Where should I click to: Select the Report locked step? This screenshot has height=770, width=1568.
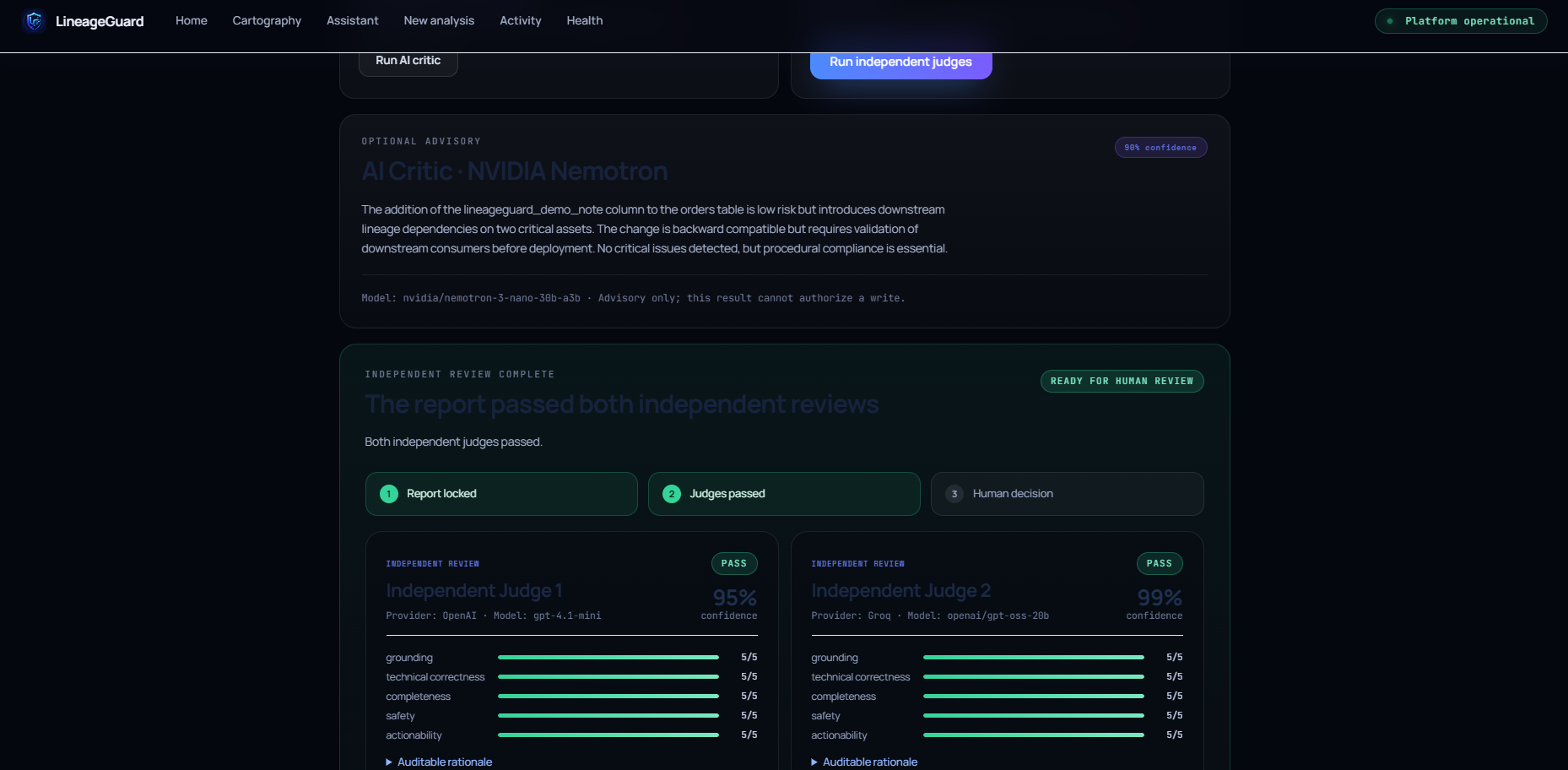[x=501, y=494]
